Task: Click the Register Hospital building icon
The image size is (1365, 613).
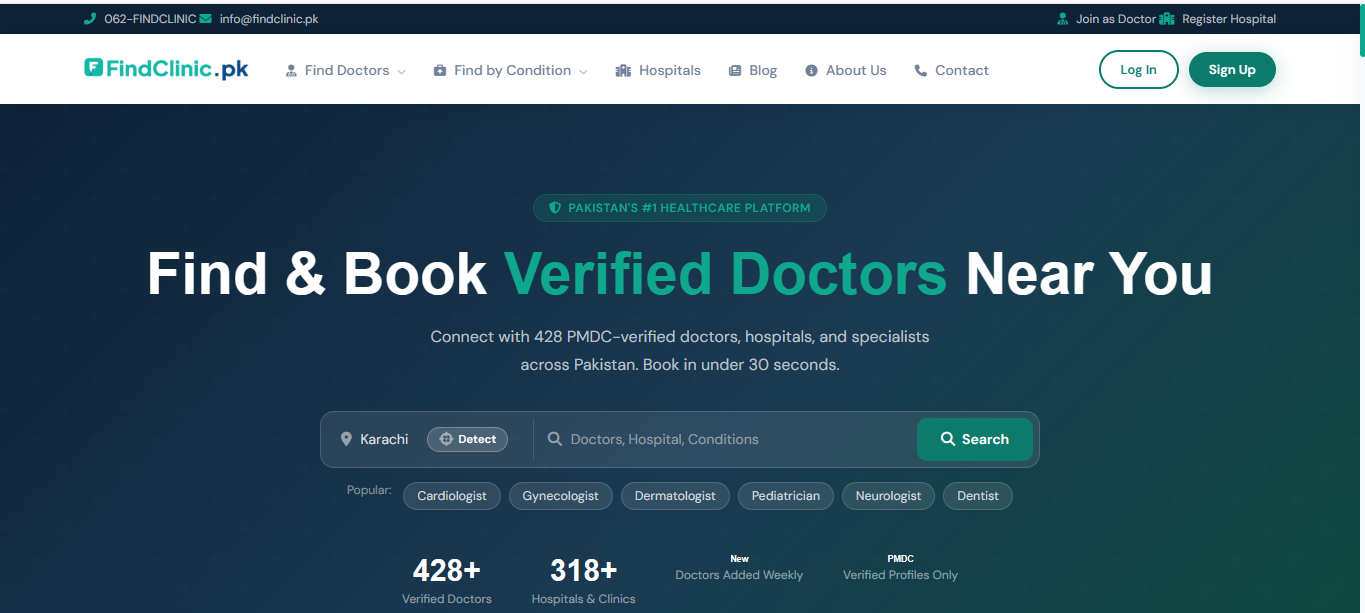Action: point(1165,18)
